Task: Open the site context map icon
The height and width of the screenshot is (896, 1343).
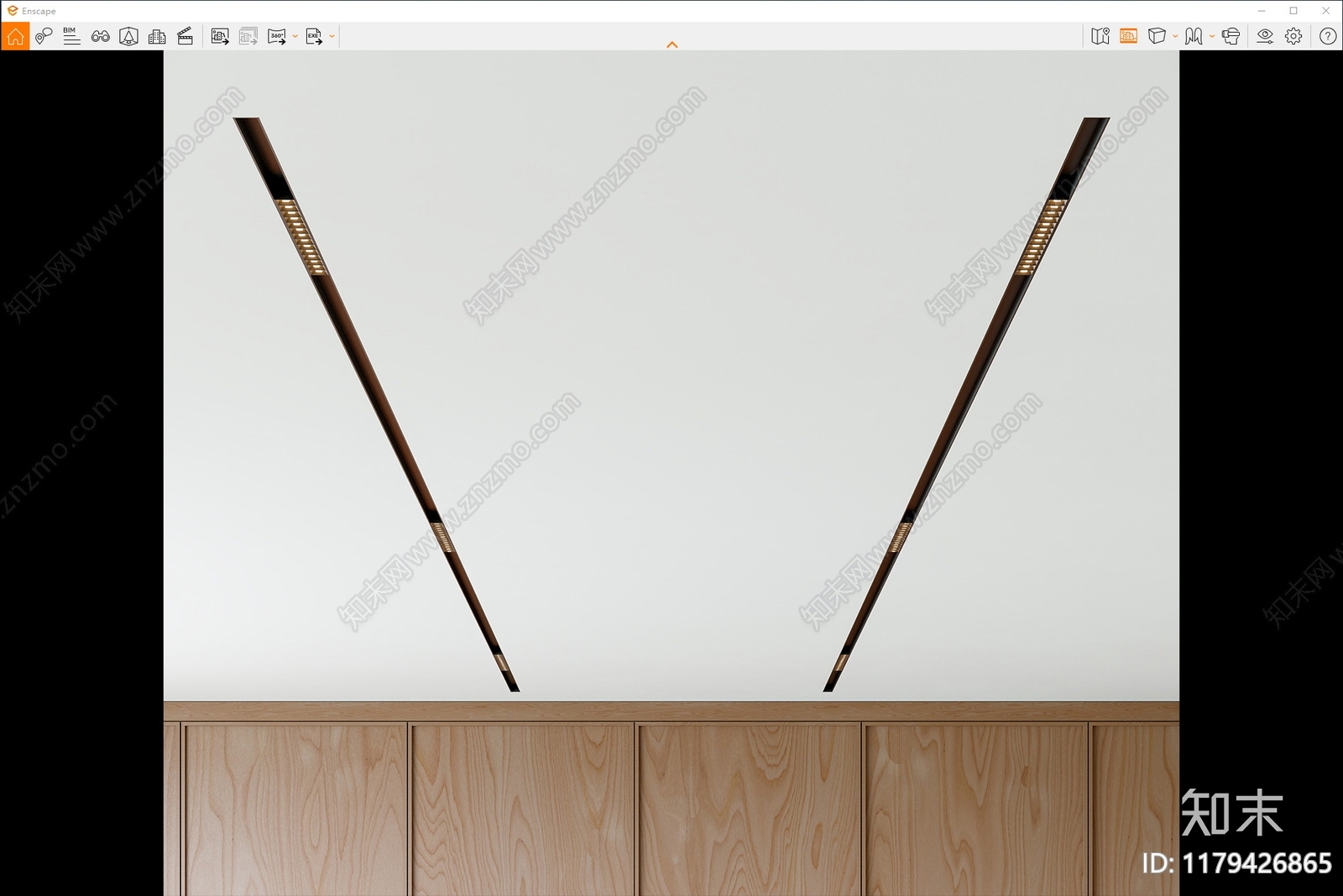Action: click(x=1100, y=36)
